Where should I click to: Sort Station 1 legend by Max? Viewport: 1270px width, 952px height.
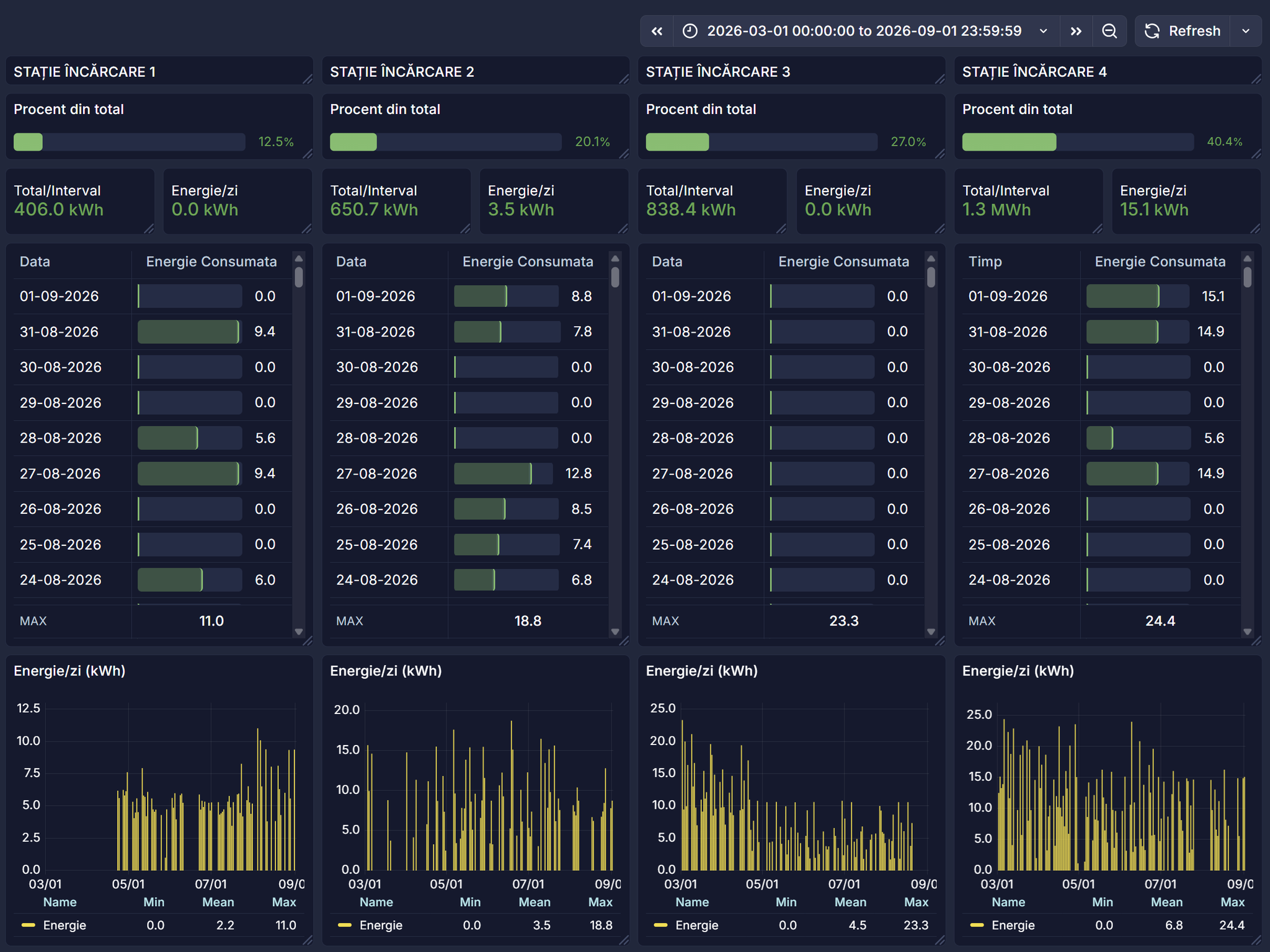click(284, 902)
